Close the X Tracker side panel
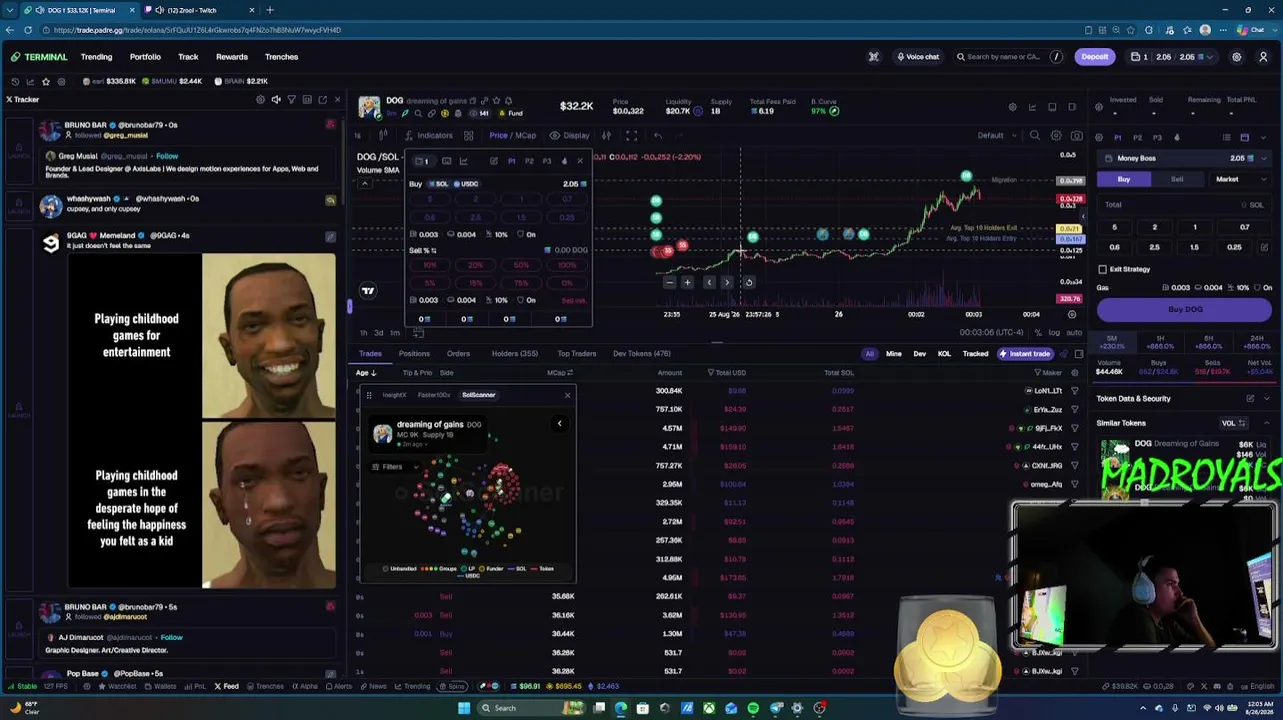The width and height of the screenshot is (1283, 720). click(337, 100)
